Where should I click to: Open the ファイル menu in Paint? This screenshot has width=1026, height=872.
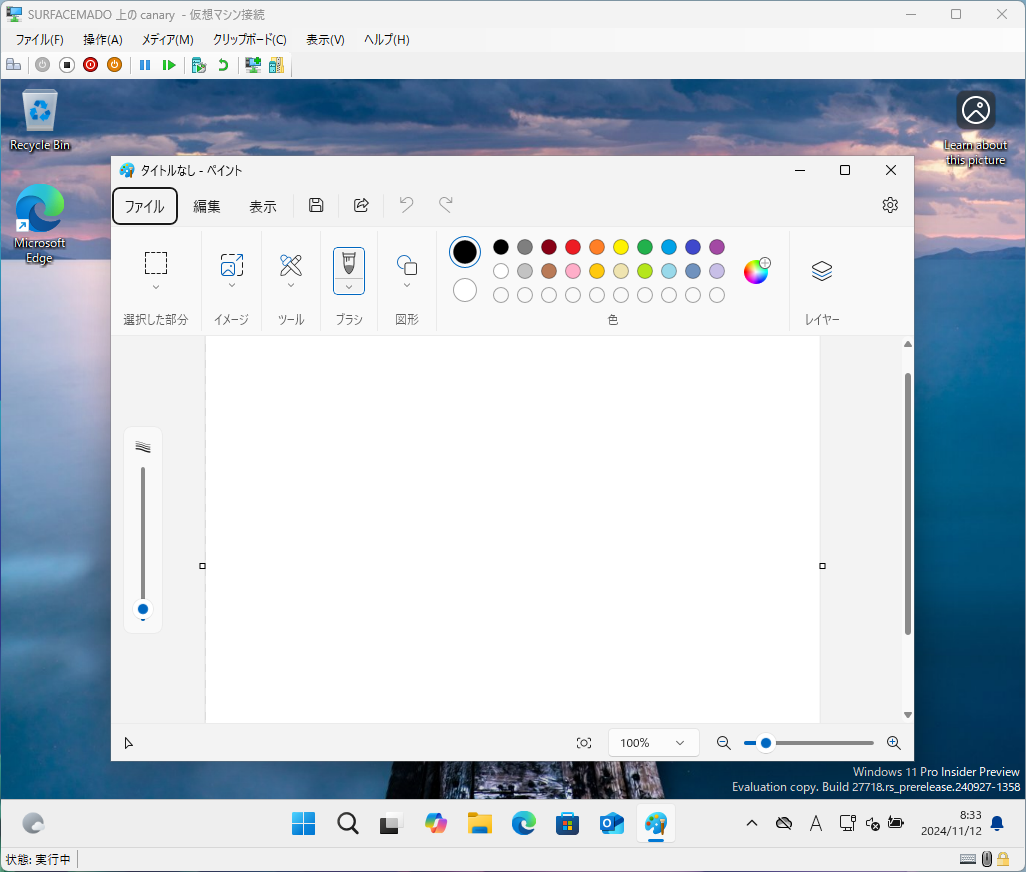click(x=144, y=206)
